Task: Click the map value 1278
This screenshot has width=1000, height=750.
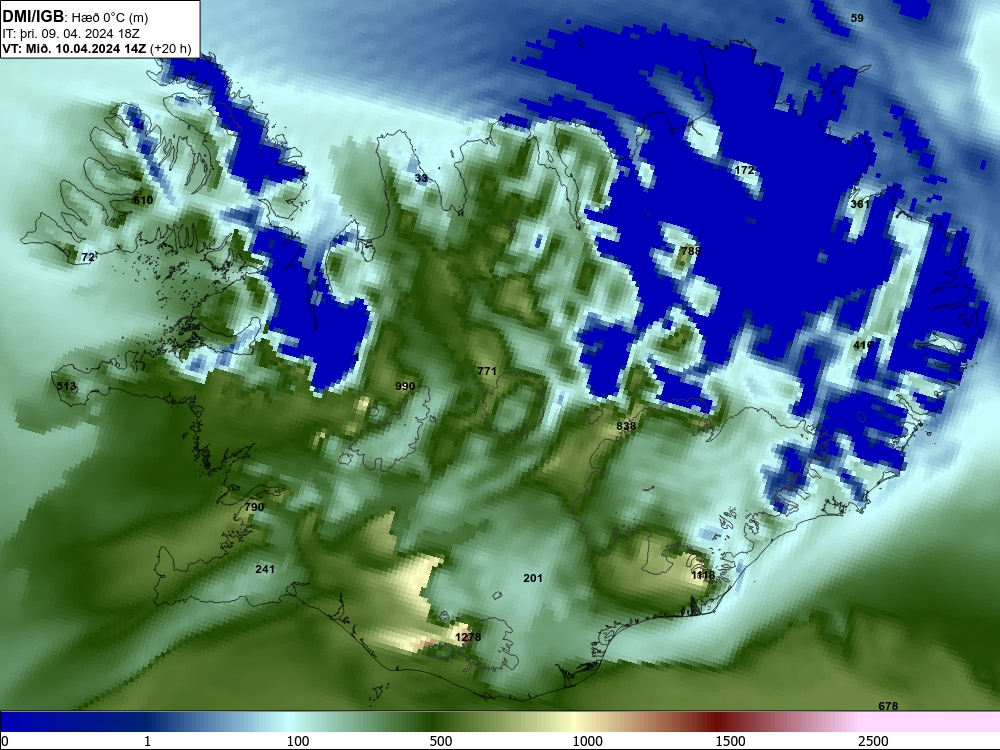Action: [x=468, y=637]
